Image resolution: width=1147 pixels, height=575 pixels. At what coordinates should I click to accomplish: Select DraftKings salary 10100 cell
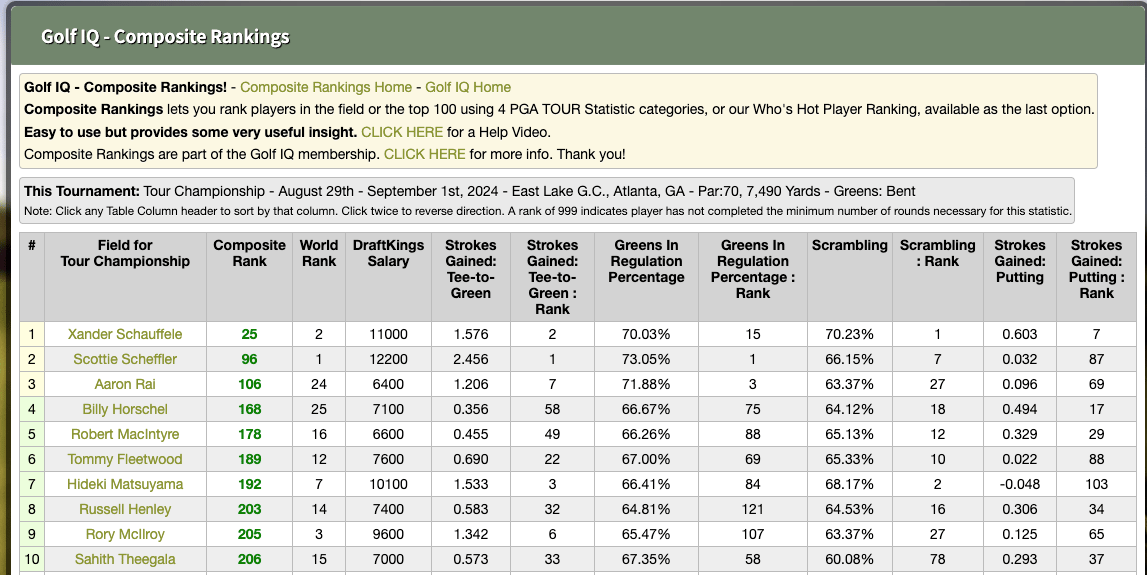[x=388, y=484]
